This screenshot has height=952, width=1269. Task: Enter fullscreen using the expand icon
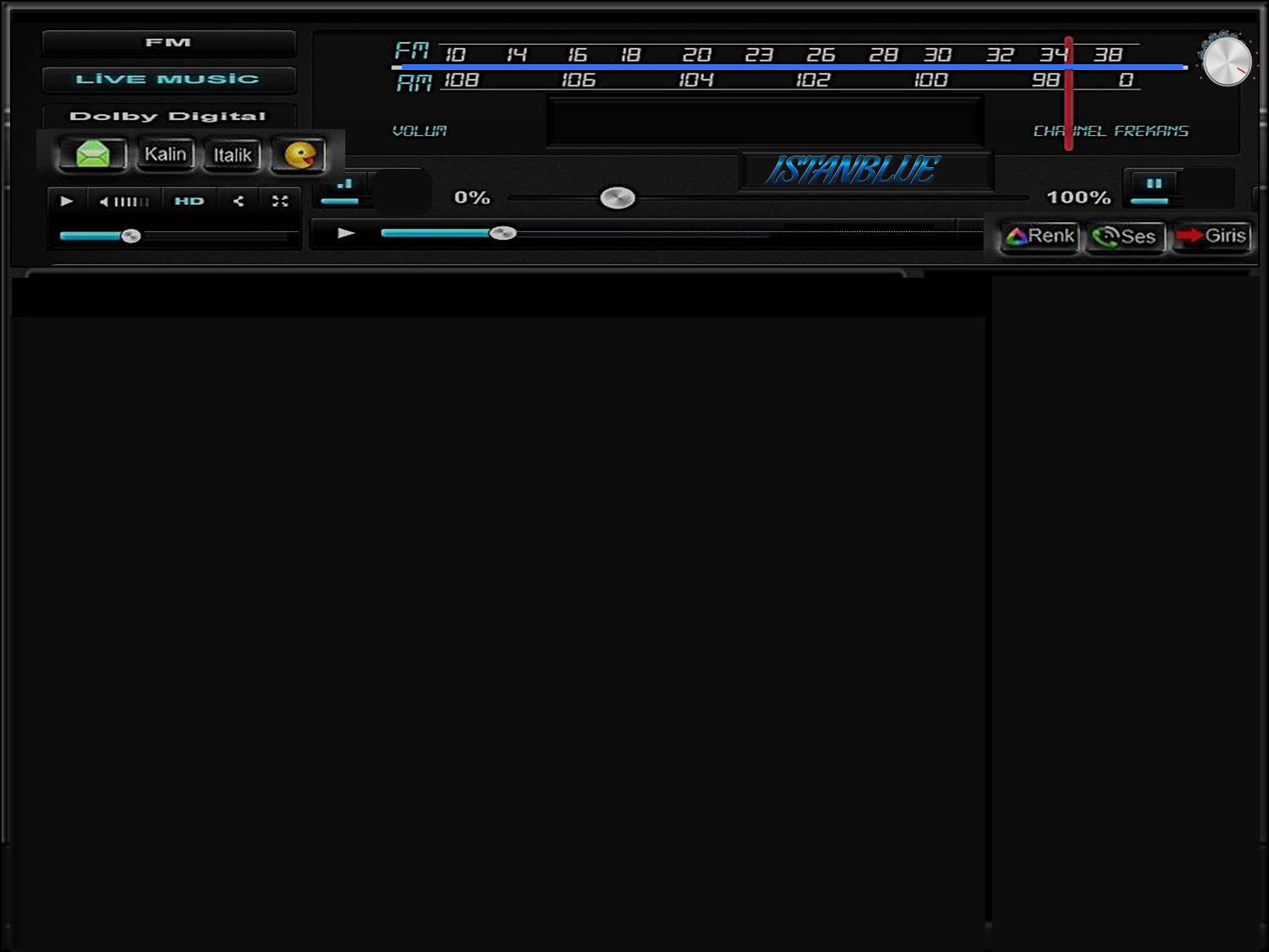click(280, 201)
